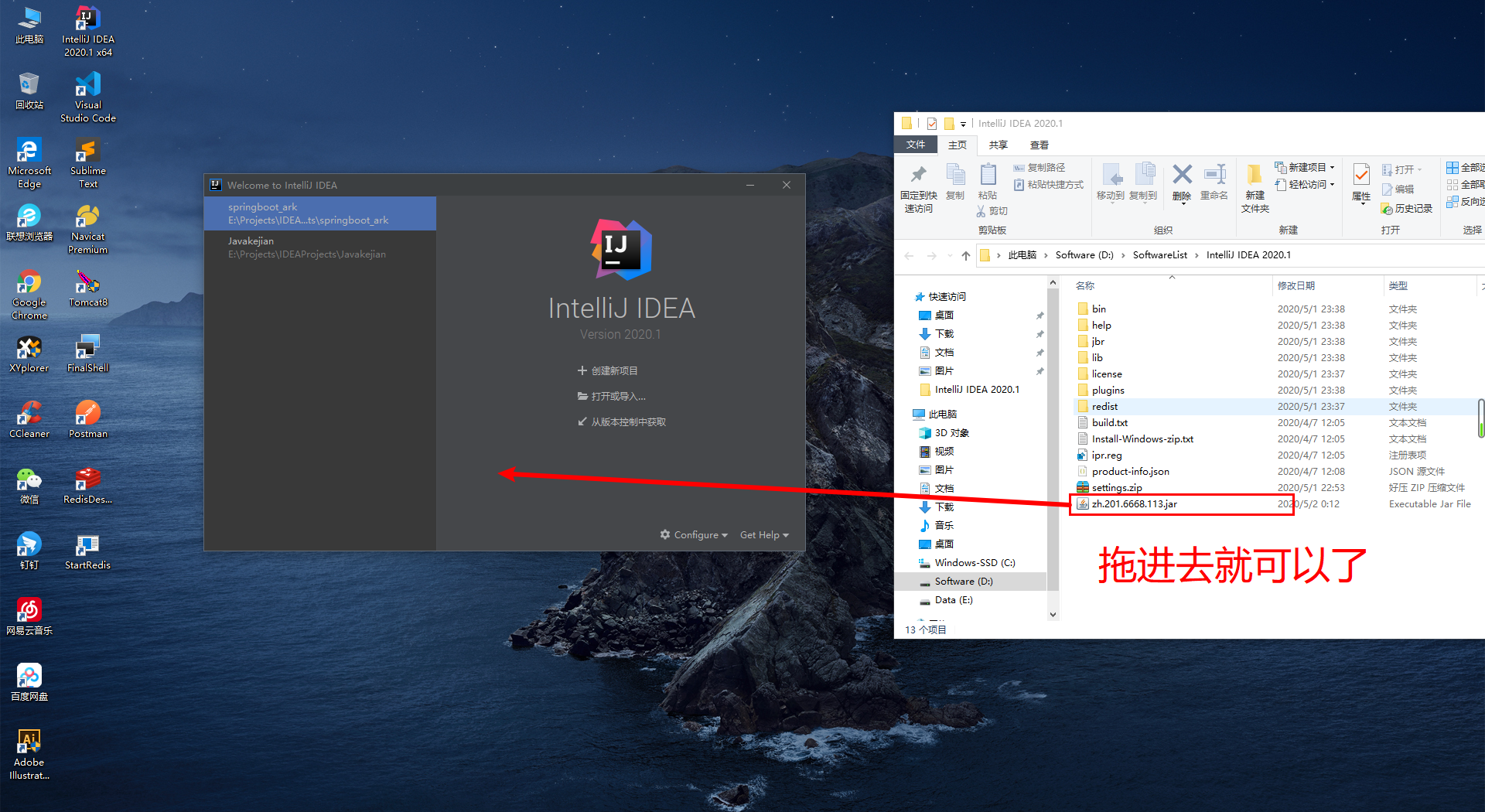Open the Get Help dropdown
The height and width of the screenshot is (812, 1485).
pyautogui.click(x=764, y=535)
